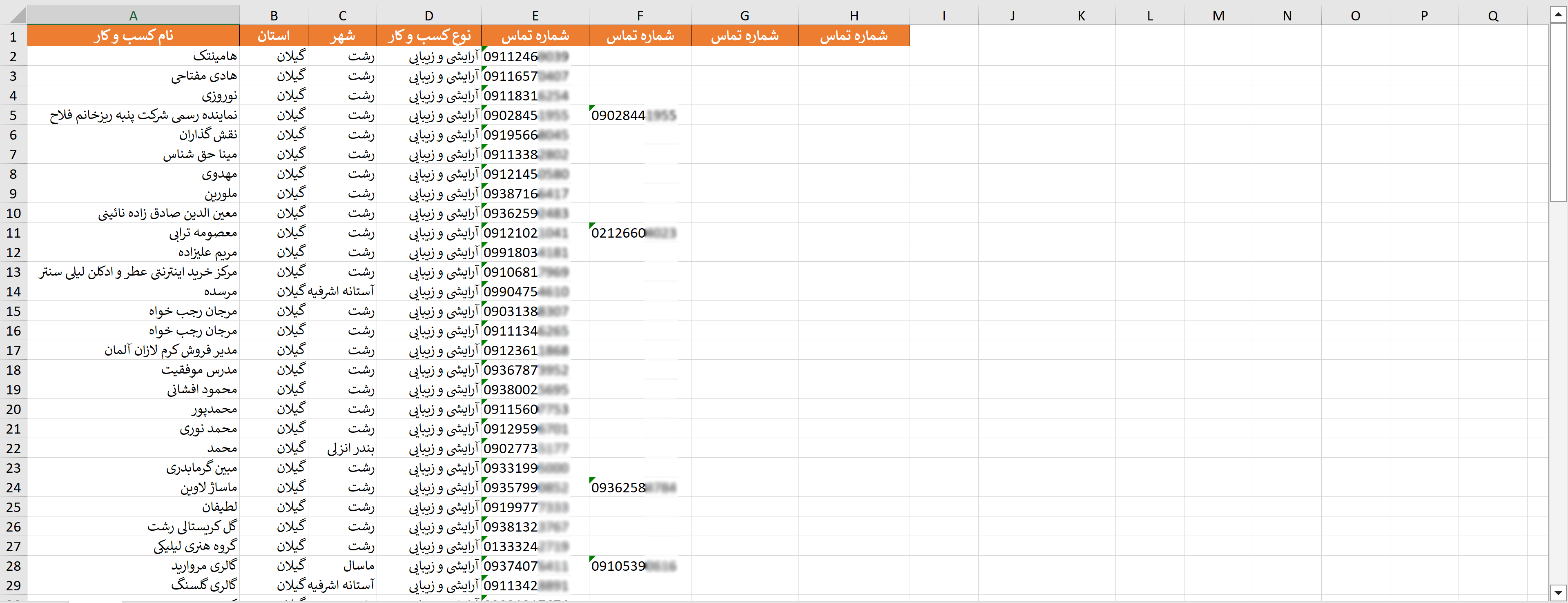The width and height of the screenshot is (1568, 603).
Task: Click cell 'لطیفان'
Action: pos(133,507)
